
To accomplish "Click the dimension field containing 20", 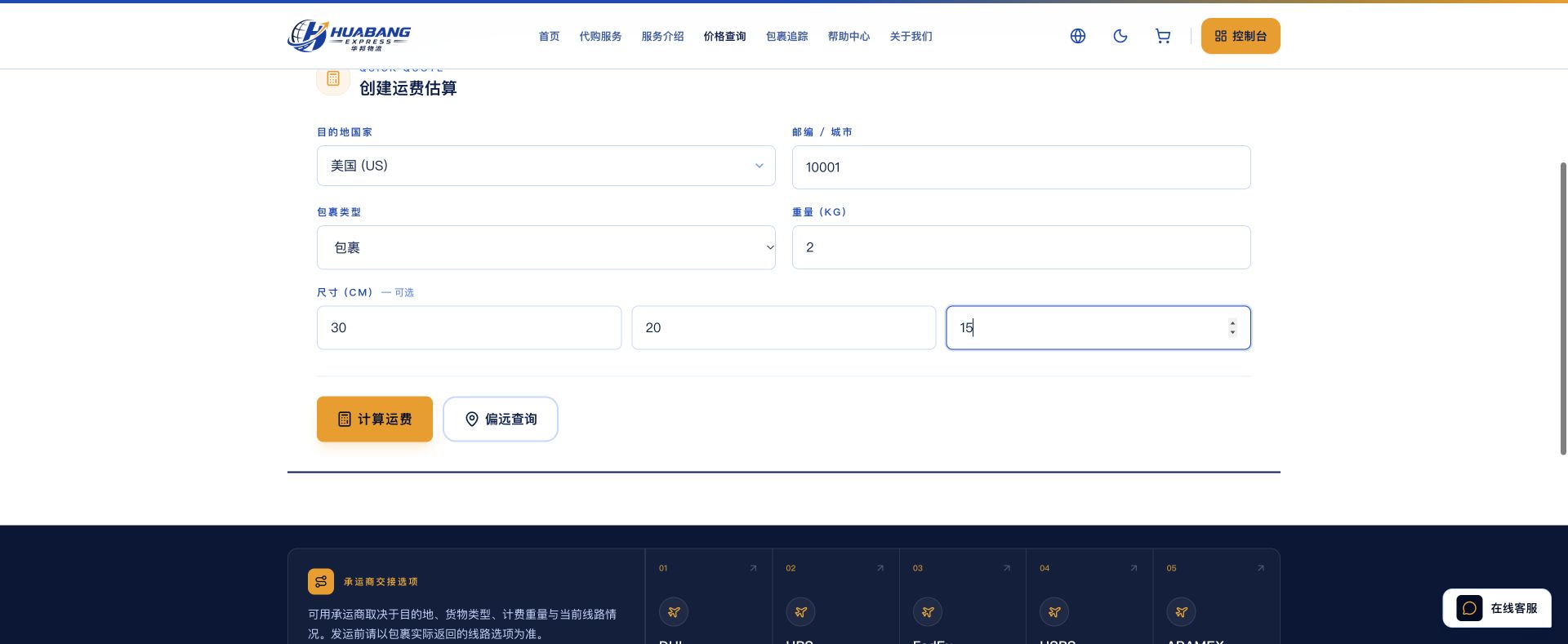I will [x=784, y=328].
